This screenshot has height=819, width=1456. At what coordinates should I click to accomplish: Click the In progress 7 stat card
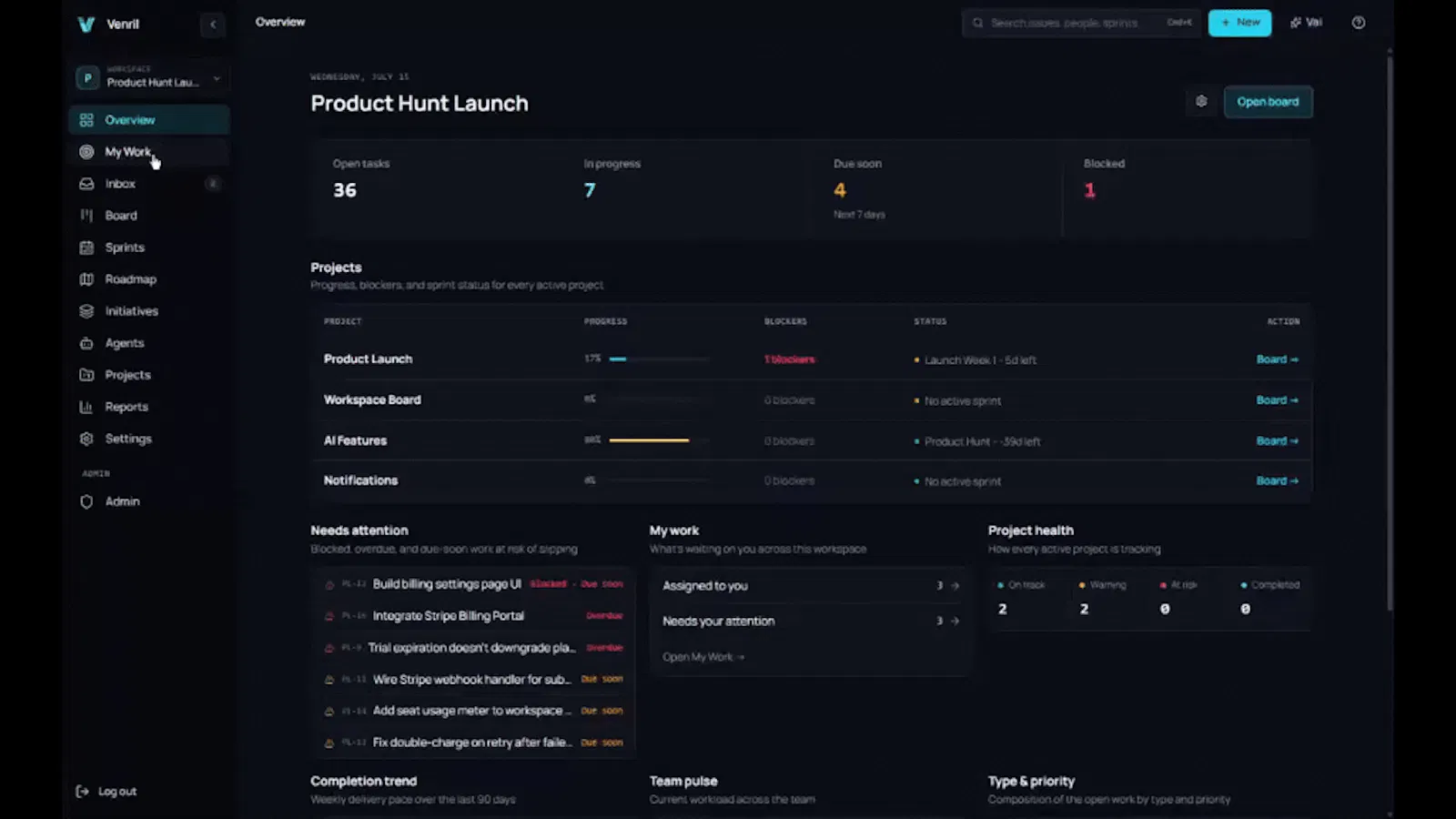tap(686, 188)
